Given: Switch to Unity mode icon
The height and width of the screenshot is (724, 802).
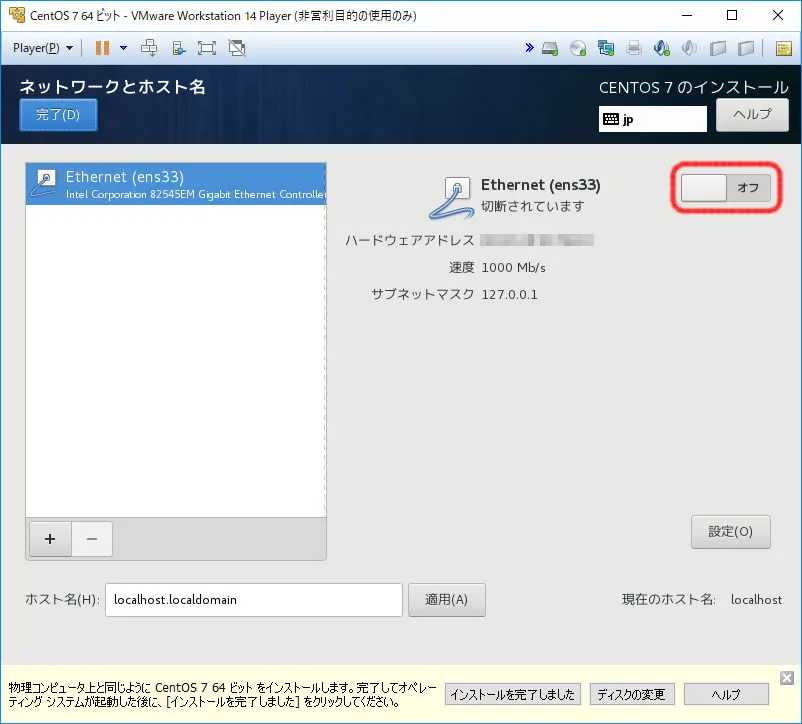Looking at the screenshot, I should click(x=237, y=48).
